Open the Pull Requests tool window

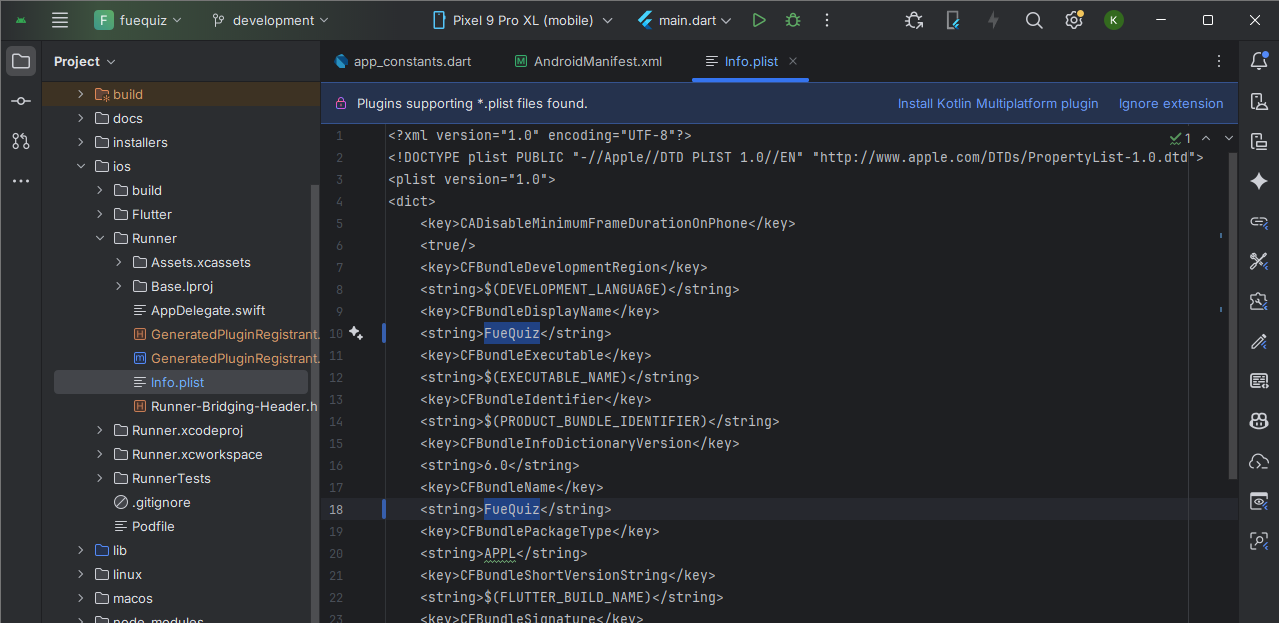21,141
